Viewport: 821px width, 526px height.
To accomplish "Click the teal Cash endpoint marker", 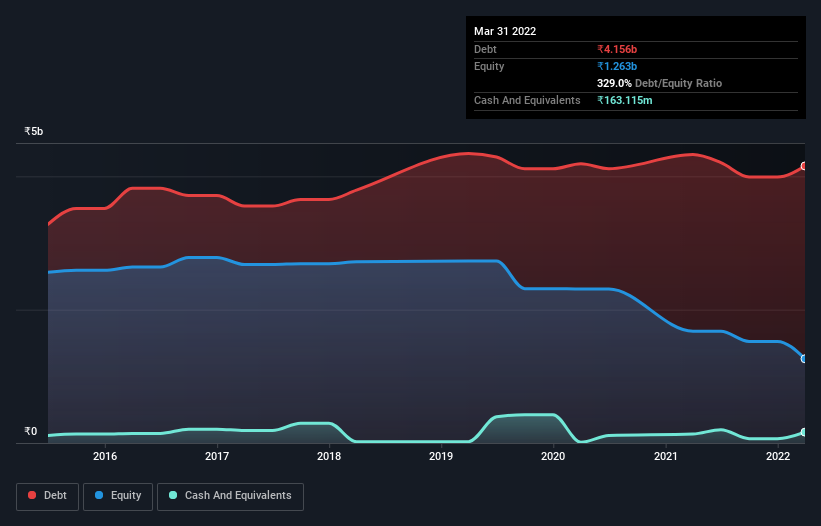I will click(804, 432).
